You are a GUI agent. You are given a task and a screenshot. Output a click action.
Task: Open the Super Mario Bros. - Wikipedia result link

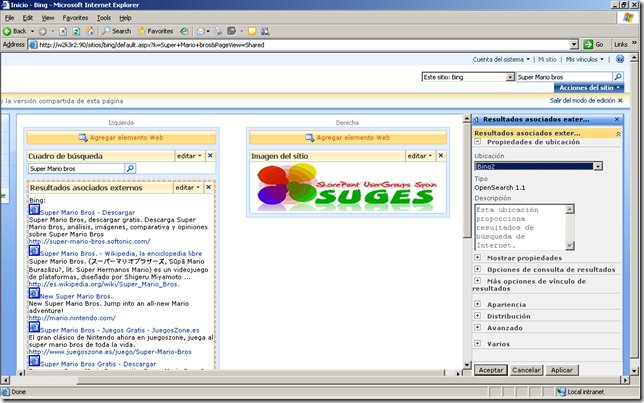click(121, 253)
